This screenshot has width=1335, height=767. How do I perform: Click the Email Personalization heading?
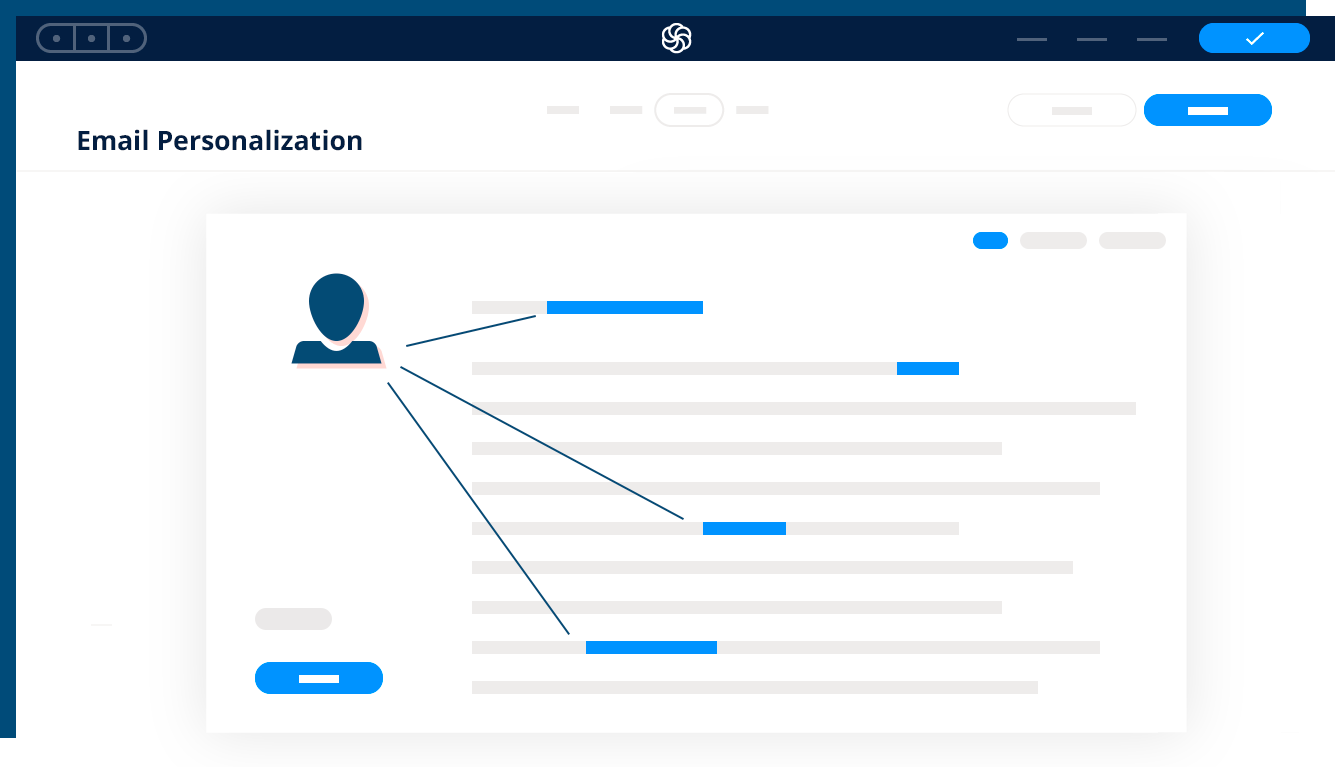220,141
